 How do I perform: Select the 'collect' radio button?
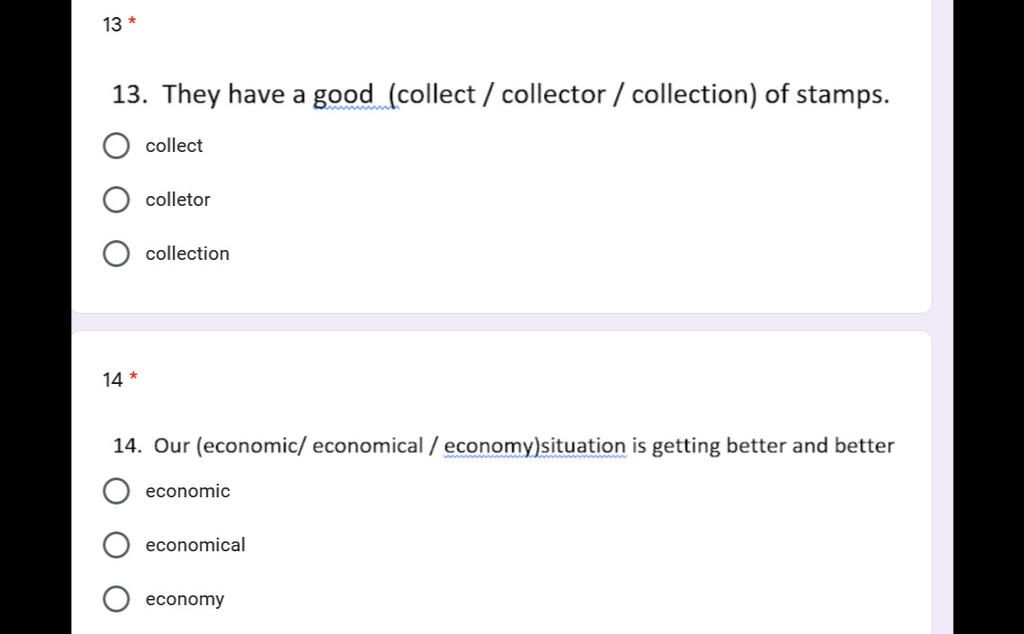[116, 146]
